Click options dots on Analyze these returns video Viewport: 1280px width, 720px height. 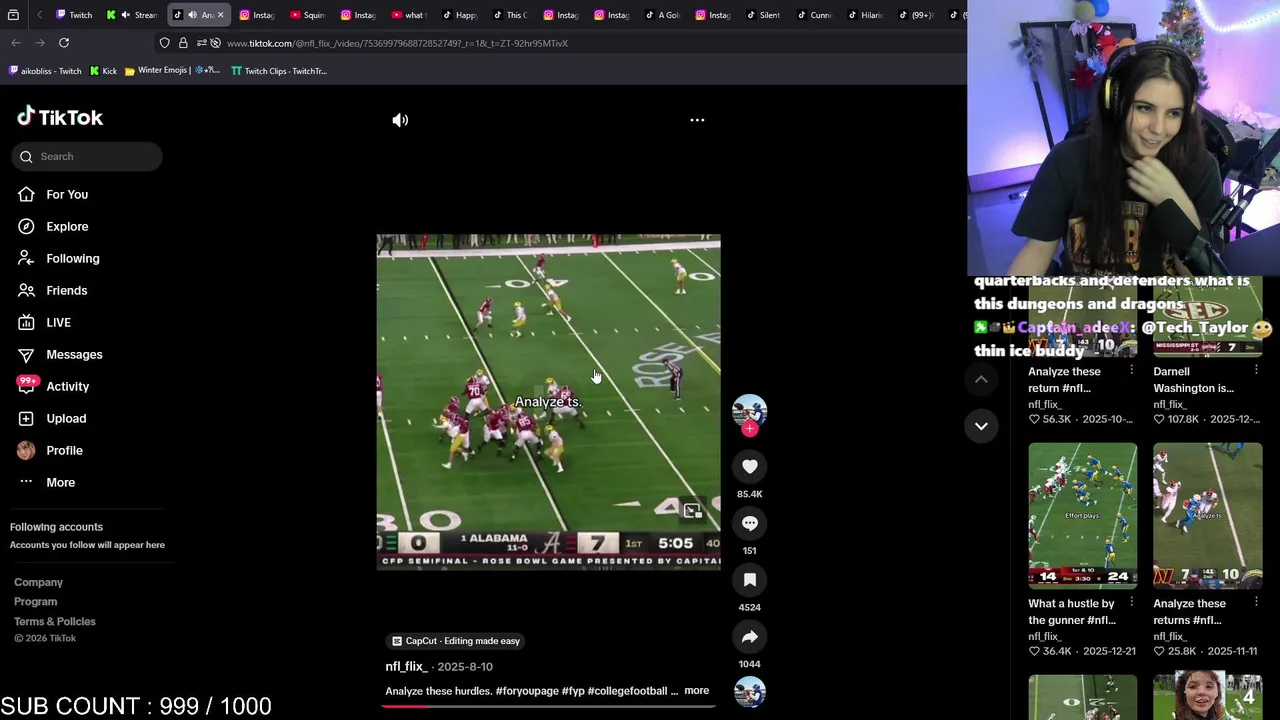coord(1256,602)
